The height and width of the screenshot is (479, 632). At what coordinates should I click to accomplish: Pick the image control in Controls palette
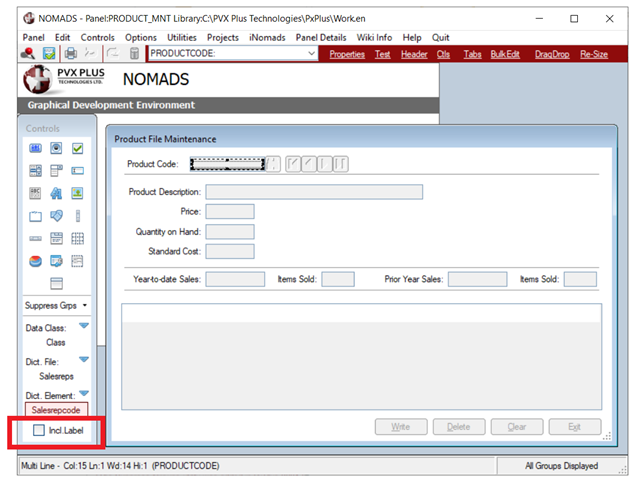pos(77,193)
